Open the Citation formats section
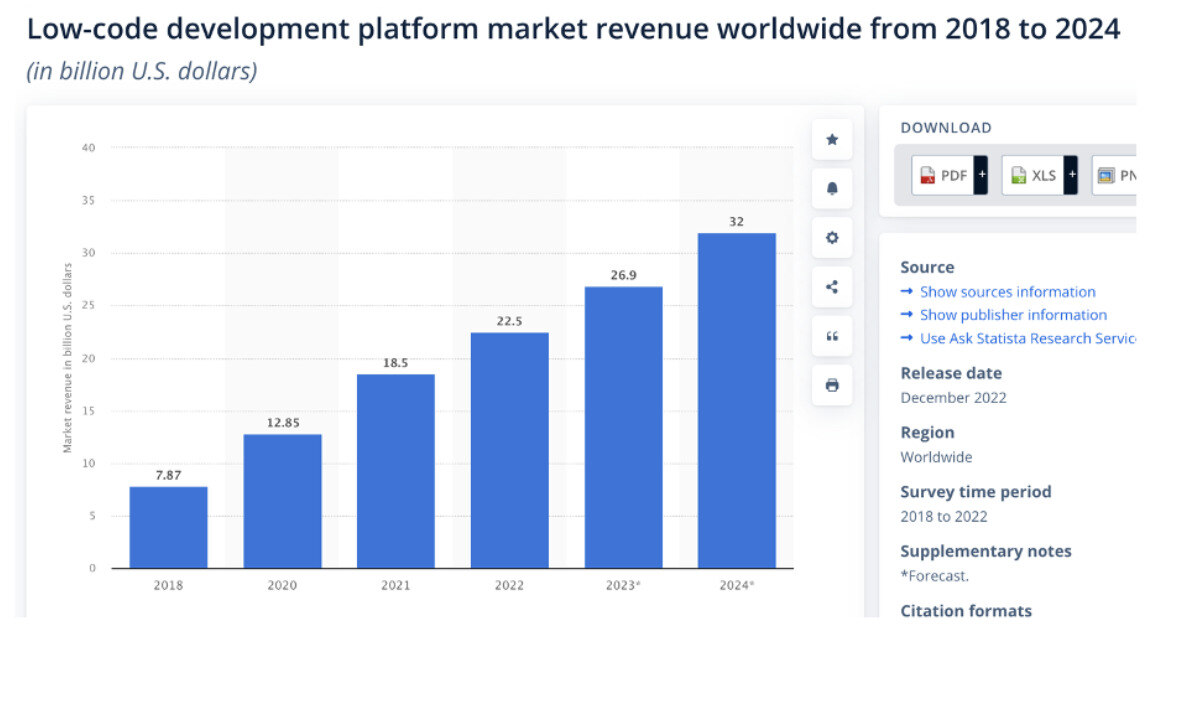 click(x=966, y=610)
